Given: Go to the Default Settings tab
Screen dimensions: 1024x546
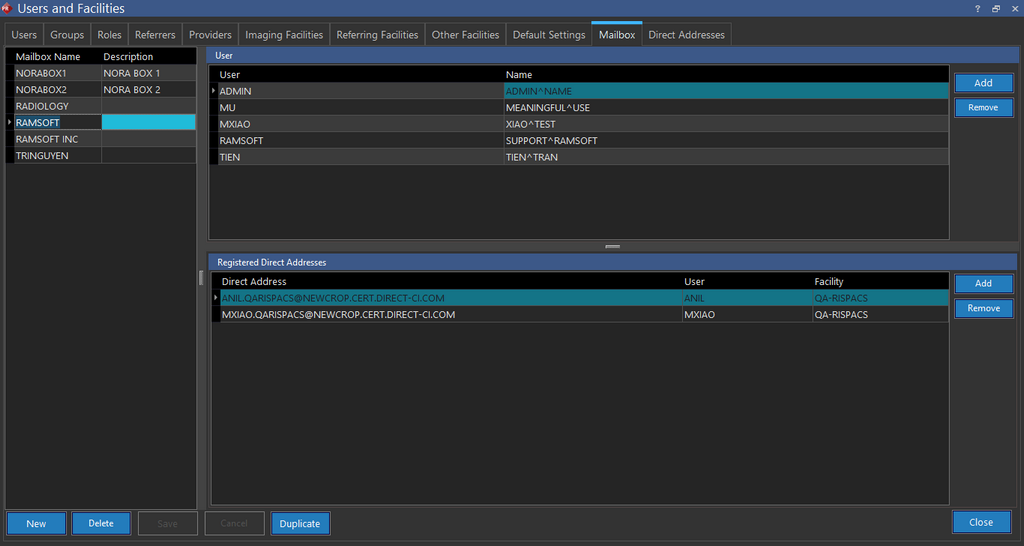Looking at the screenshot, I should (x=549, y=35).
